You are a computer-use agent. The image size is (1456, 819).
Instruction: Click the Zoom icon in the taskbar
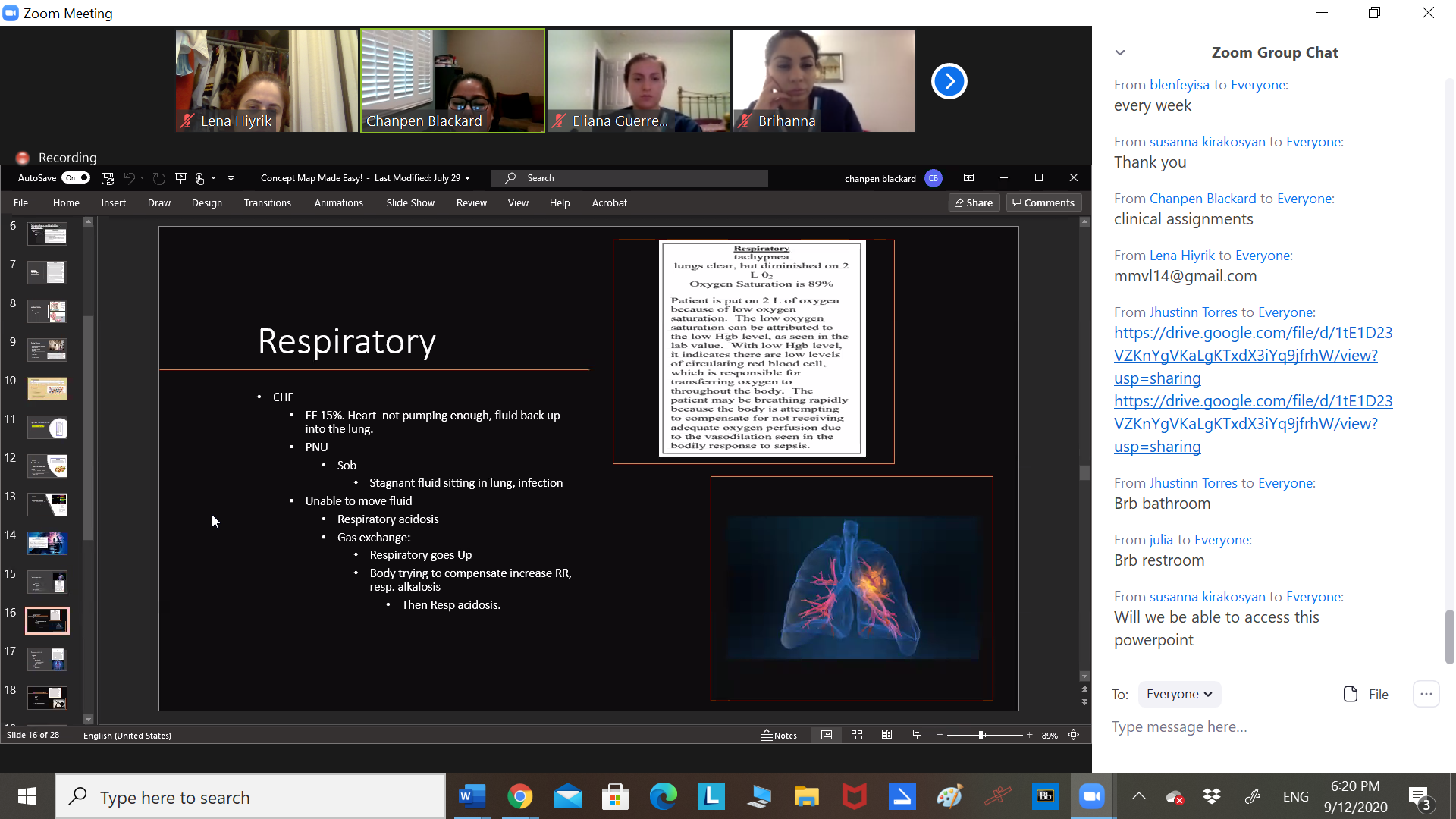1092,796
